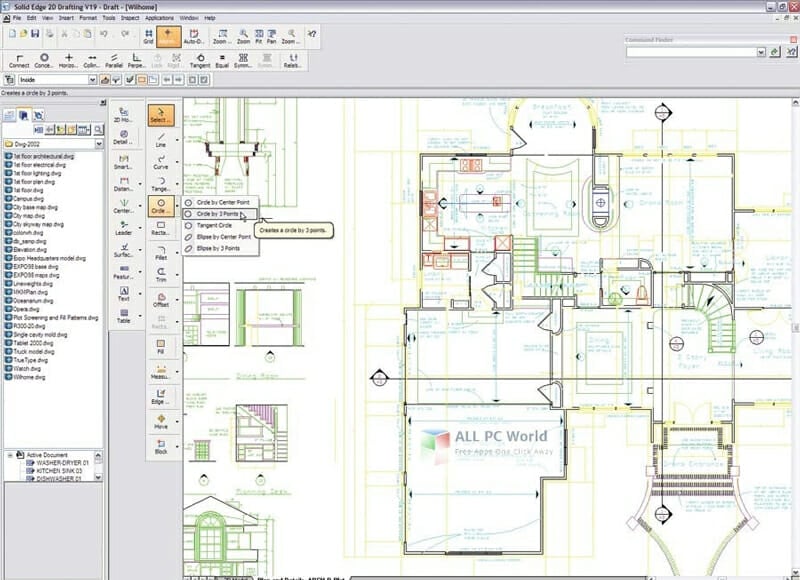Open the Applications menu
Screen dimensions: 800x580
click(159, 18)
